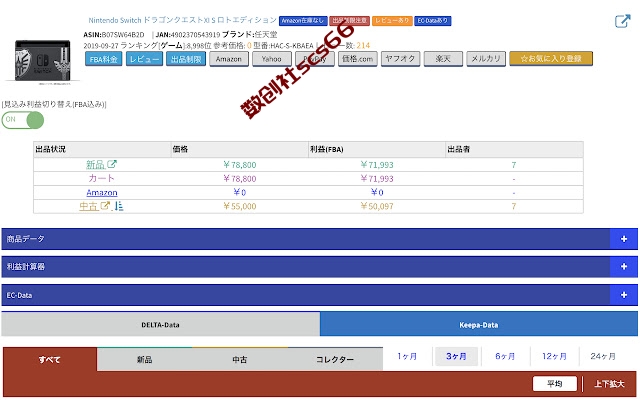640x400 pixels.
Task: Click the Amazon在庫なし badge
Action: click(x=303, y=20)
